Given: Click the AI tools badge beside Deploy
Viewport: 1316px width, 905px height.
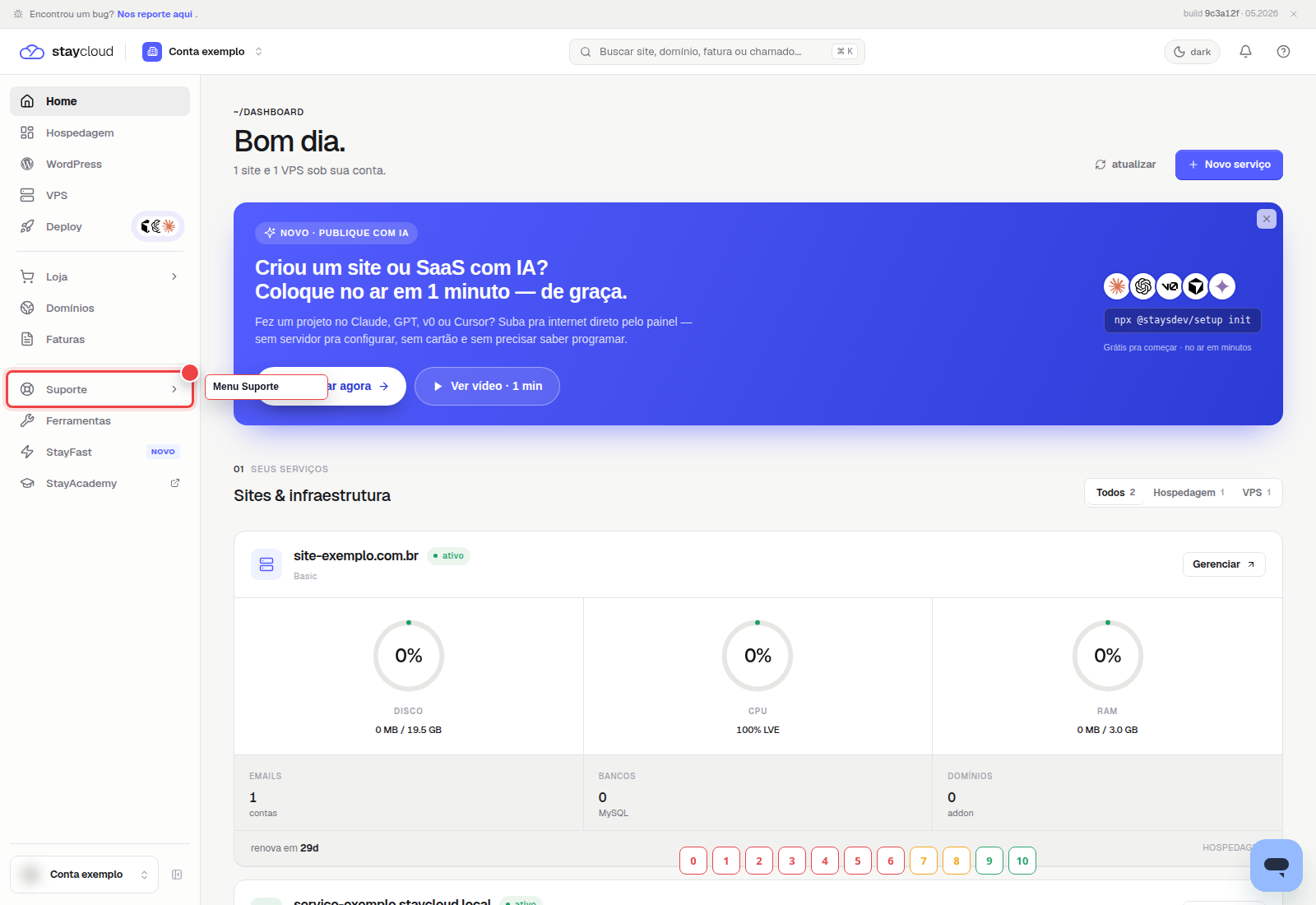Looking at the screenshot, I should (x=158, y=226).
